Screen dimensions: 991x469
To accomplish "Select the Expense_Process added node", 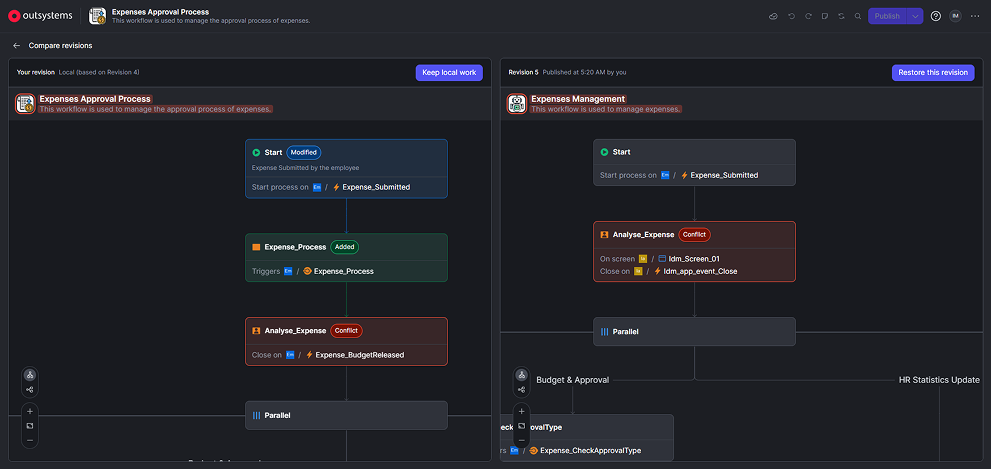I will 346,258.
